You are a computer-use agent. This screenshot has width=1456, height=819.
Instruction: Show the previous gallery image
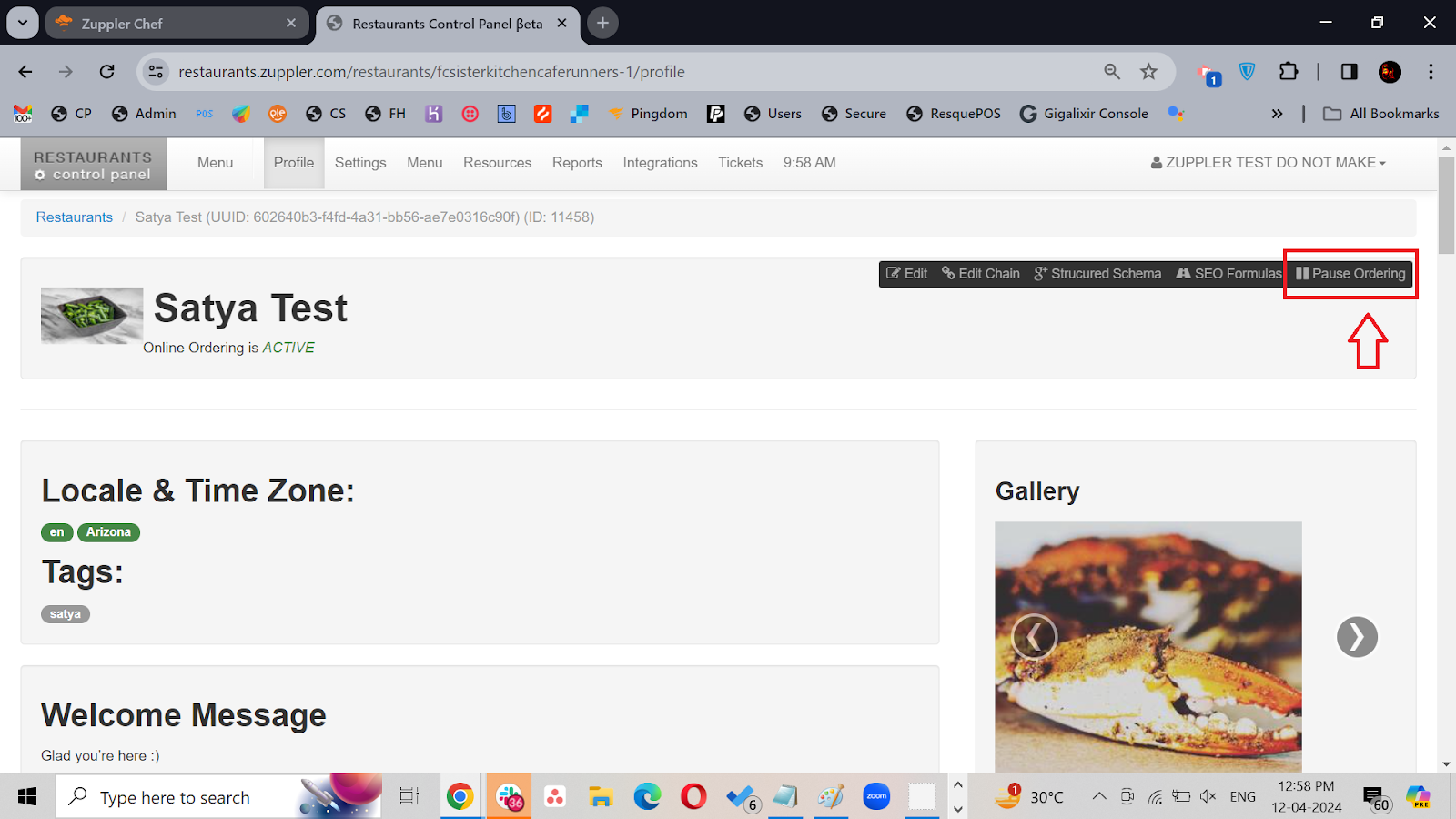[1034, 637]
